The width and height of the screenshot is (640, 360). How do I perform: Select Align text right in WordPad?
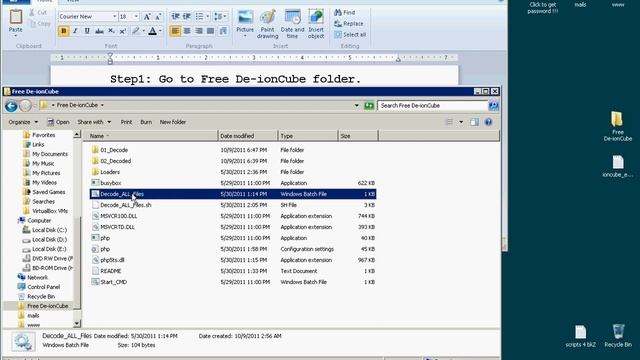pyautogui.click(x=199, y=31)
